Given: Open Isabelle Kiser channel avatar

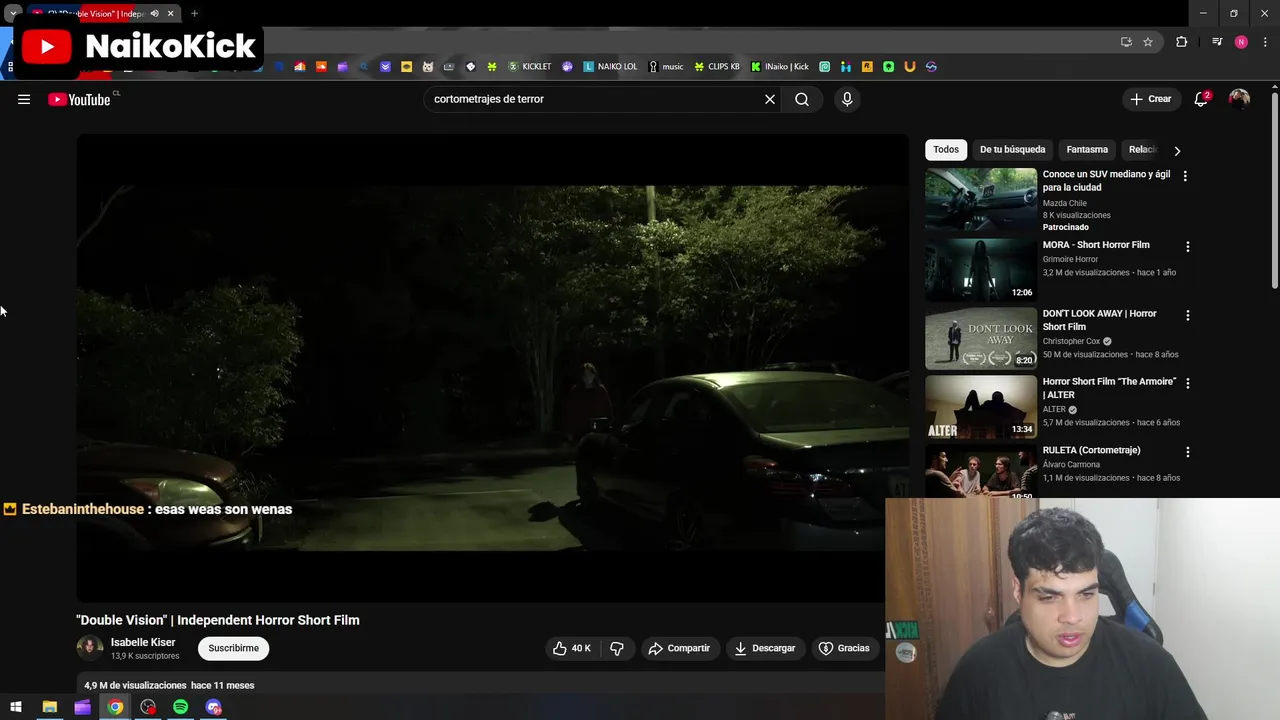Looking at the screenshot, I should (x=90, y=648).
